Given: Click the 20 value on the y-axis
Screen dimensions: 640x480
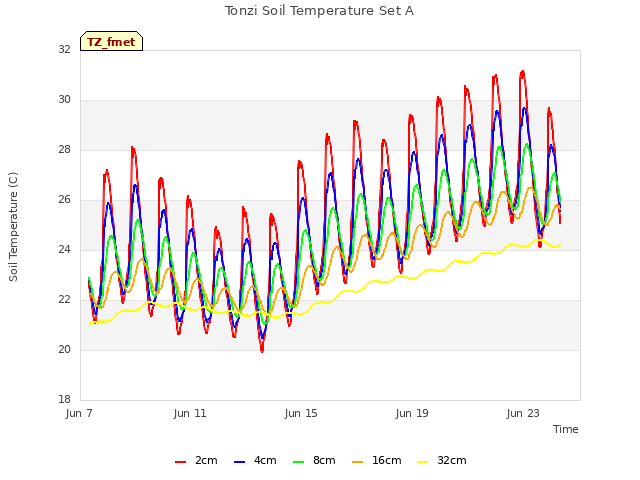Looking at the screenshot, I should pos(64,349).
